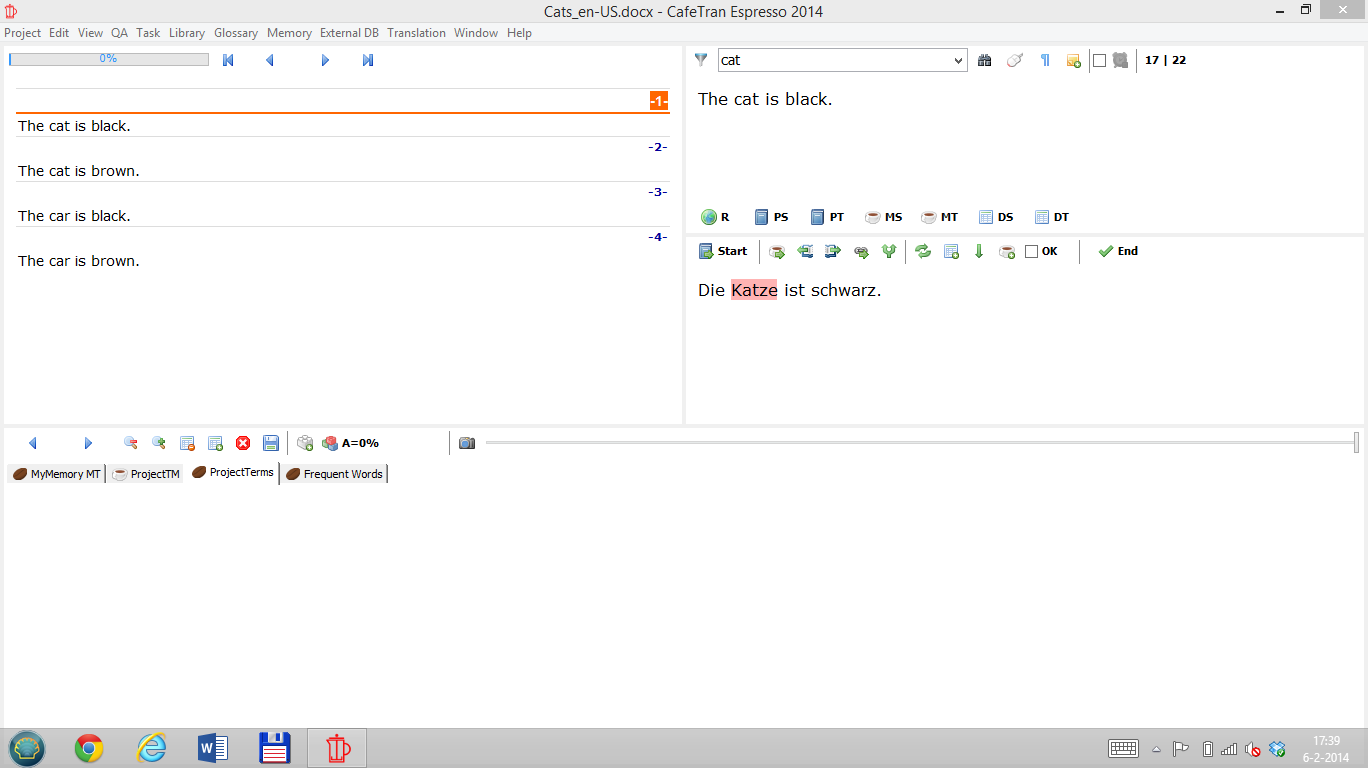The height and width of the screenshot is (768, 1368).
Task: Click the blue floppy disk save icon
Action: click(x=271, y=443)
